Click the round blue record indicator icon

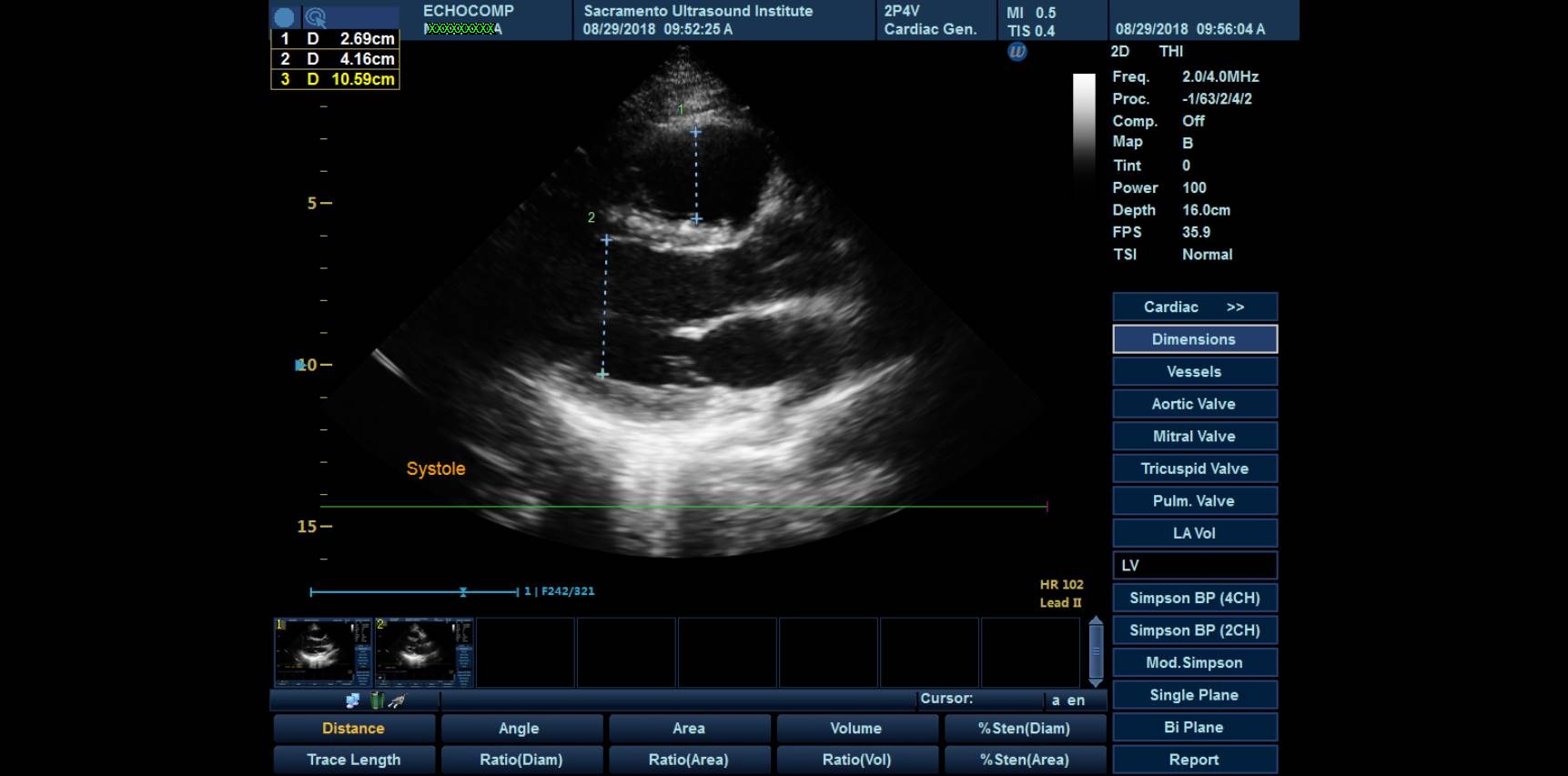284,17
